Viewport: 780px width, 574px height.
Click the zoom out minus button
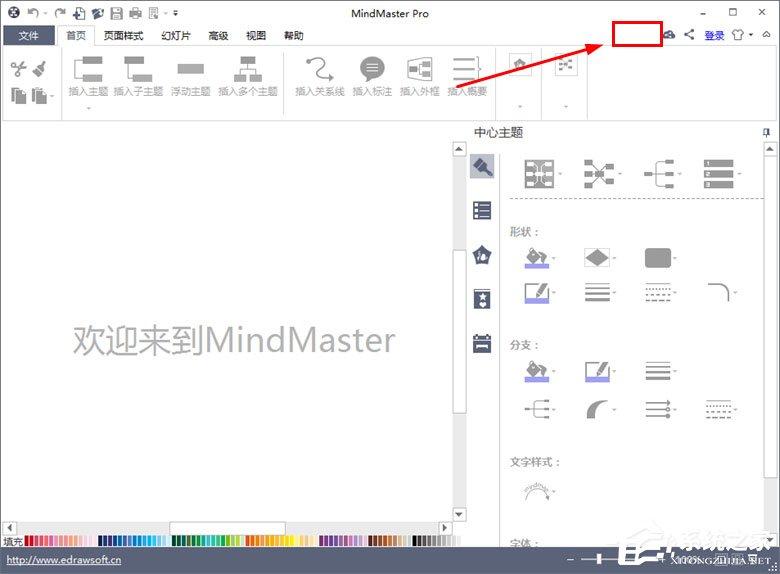coord(570,560)
